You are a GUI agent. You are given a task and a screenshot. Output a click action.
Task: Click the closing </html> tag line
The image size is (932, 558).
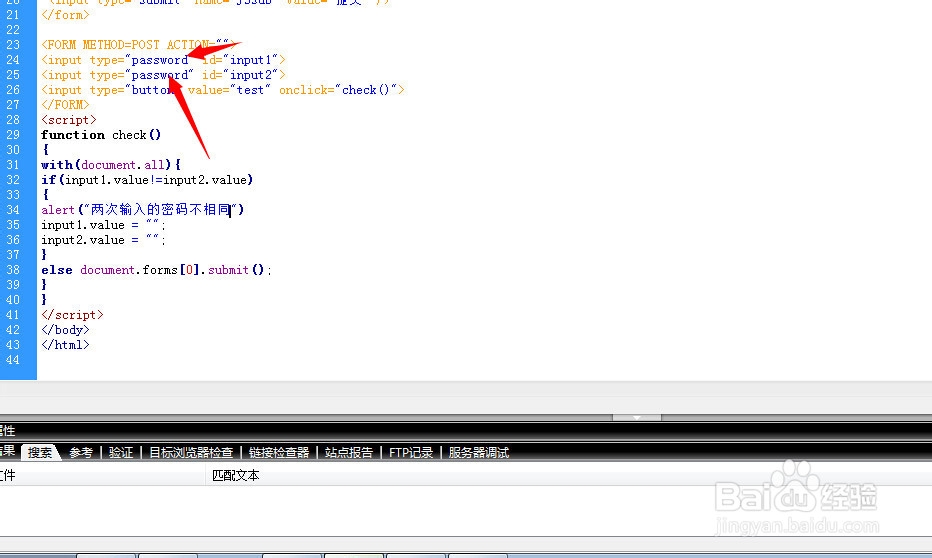click(x=65, y=345)
